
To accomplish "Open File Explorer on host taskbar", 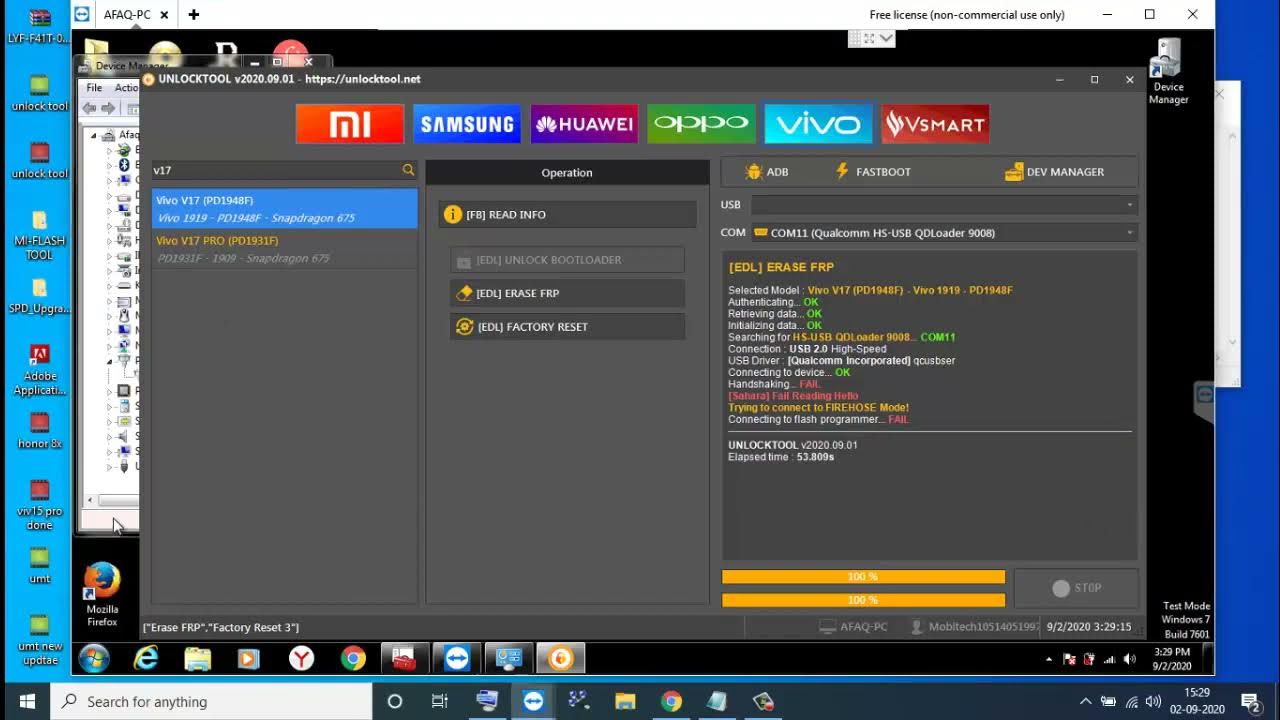I will tap(625, 701).
